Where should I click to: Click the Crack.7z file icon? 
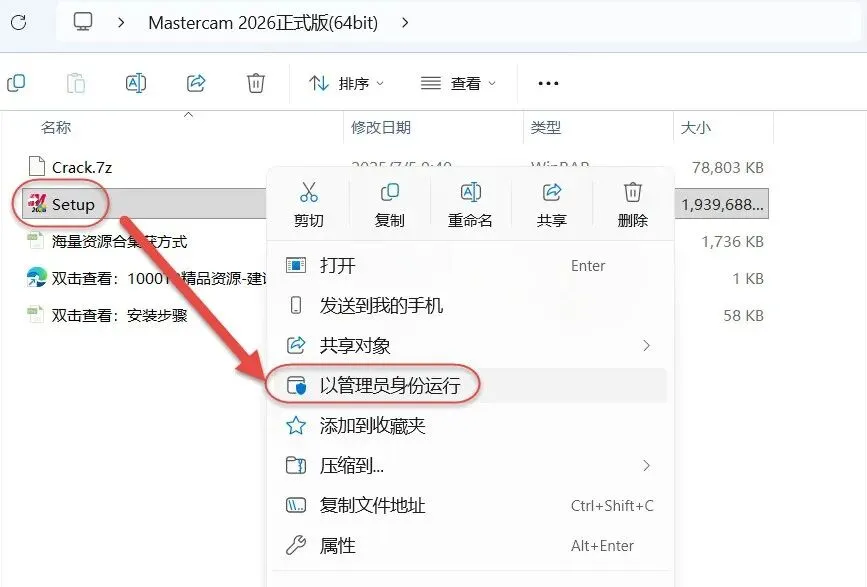(x=36, y=167)
